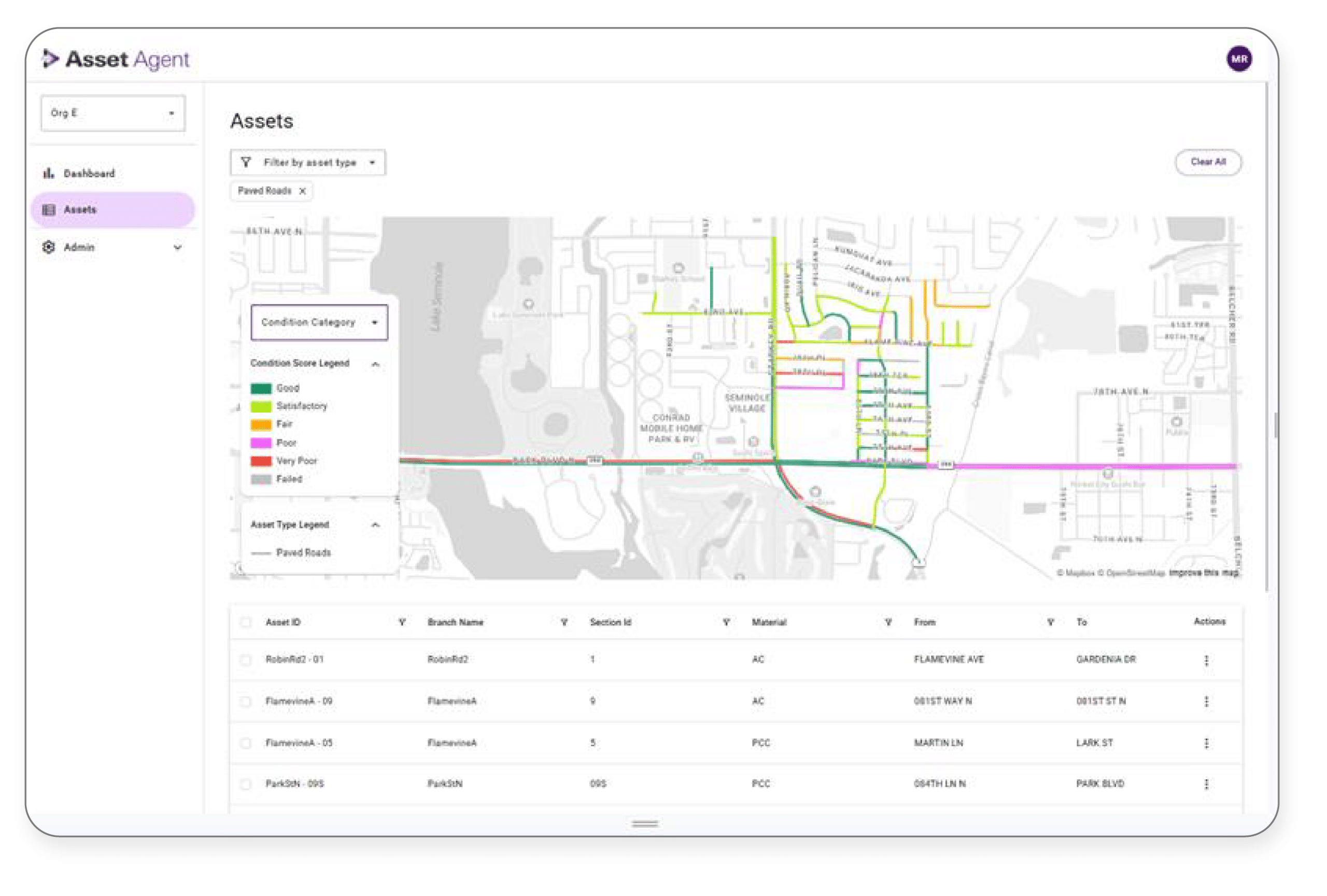Image resolution: width=1327 pixels, height=896 pixels.
Task: Open actions menu for FlamevineA - 05 row
Action: (x=1206, y=743)
